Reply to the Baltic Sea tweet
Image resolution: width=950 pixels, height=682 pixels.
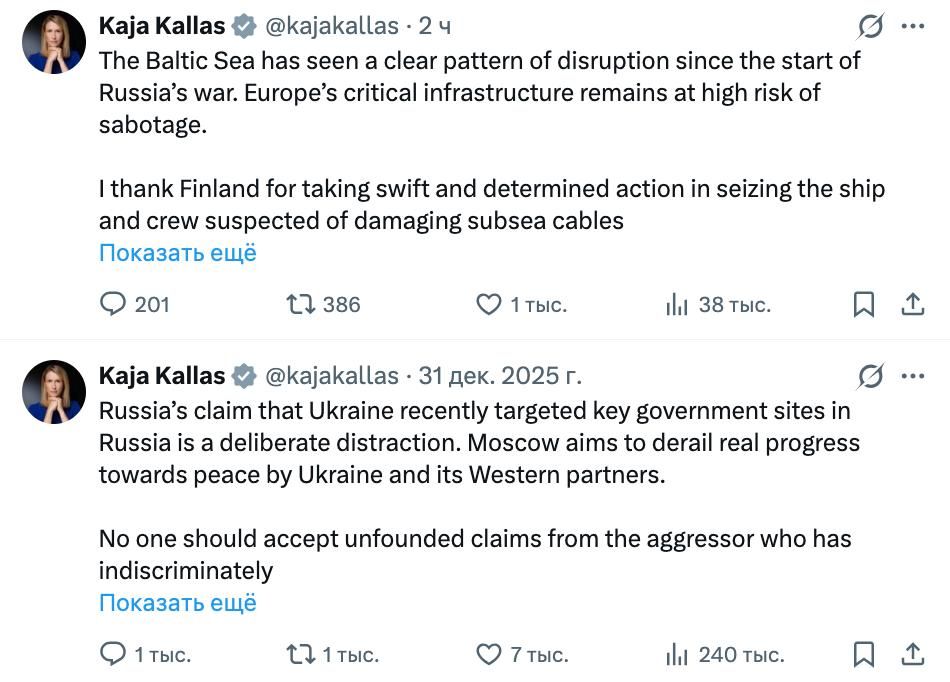(115, 304)
